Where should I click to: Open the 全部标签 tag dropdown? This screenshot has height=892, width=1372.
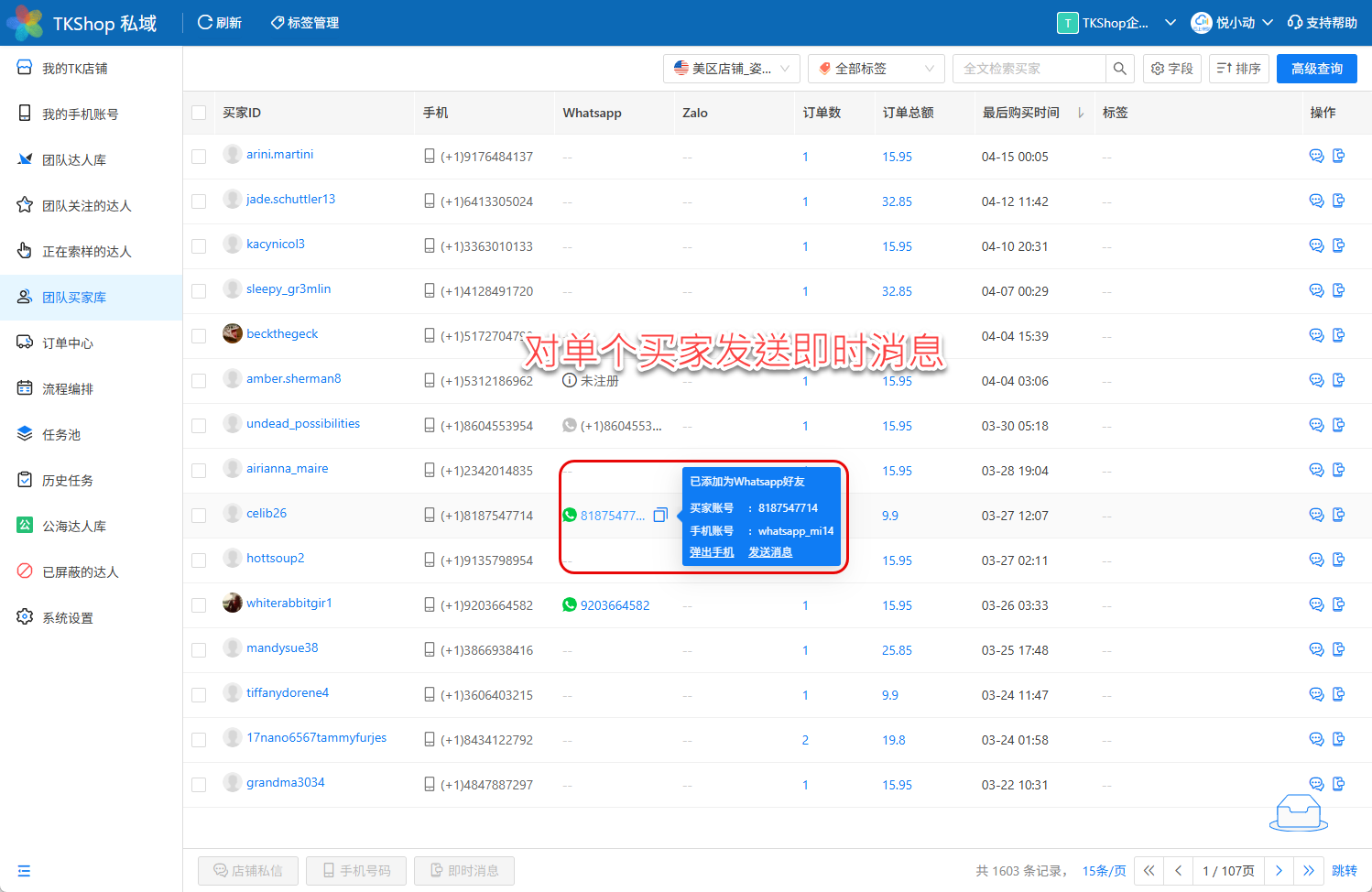pos(876,69)
